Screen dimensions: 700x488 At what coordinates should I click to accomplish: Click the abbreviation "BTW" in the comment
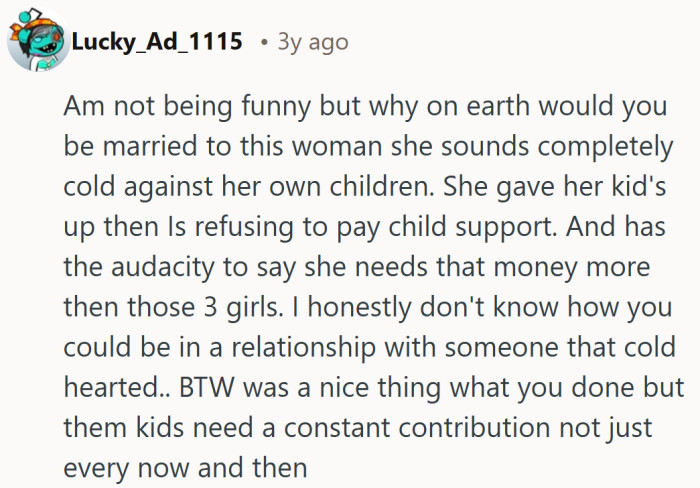pos(211,388)
